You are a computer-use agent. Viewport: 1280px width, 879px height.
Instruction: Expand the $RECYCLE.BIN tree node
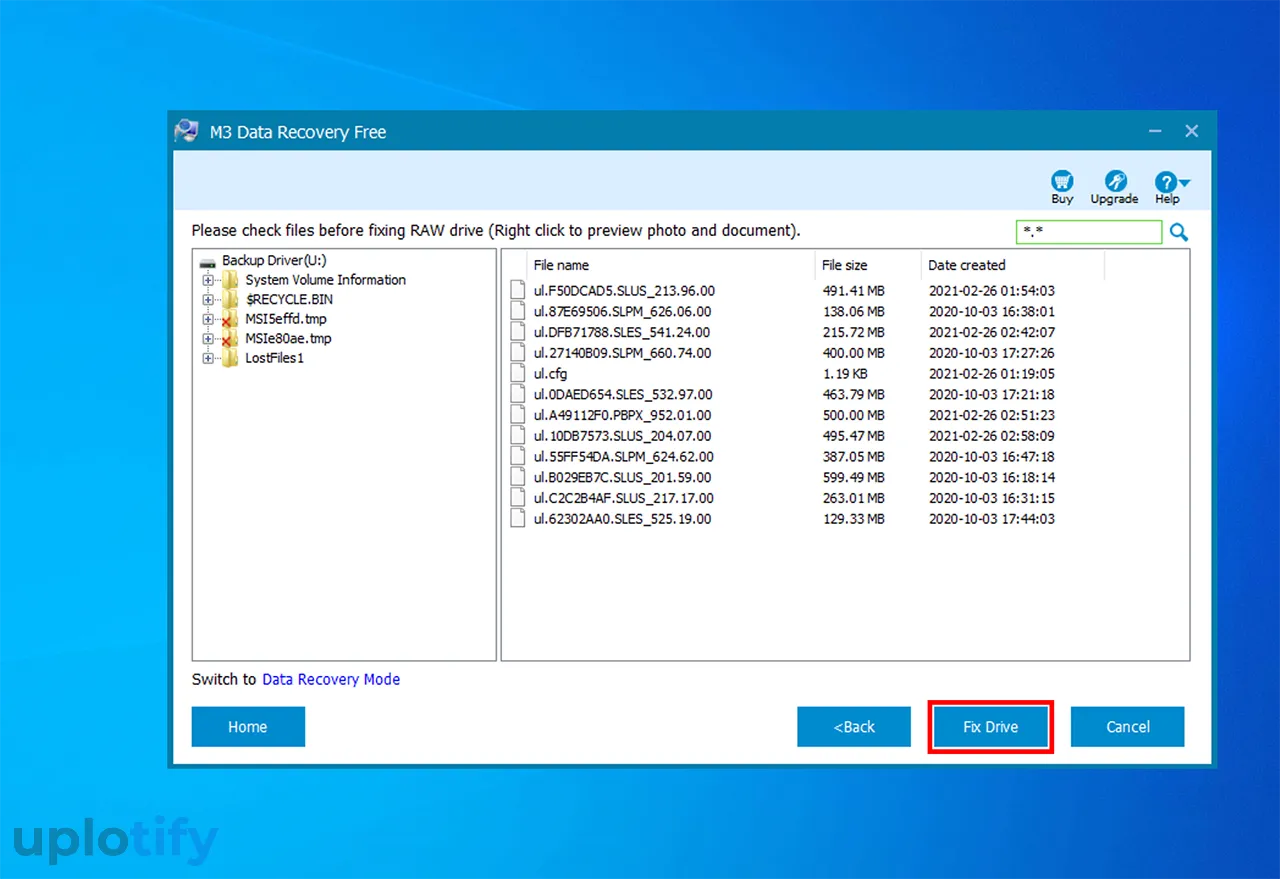(208, 299)
